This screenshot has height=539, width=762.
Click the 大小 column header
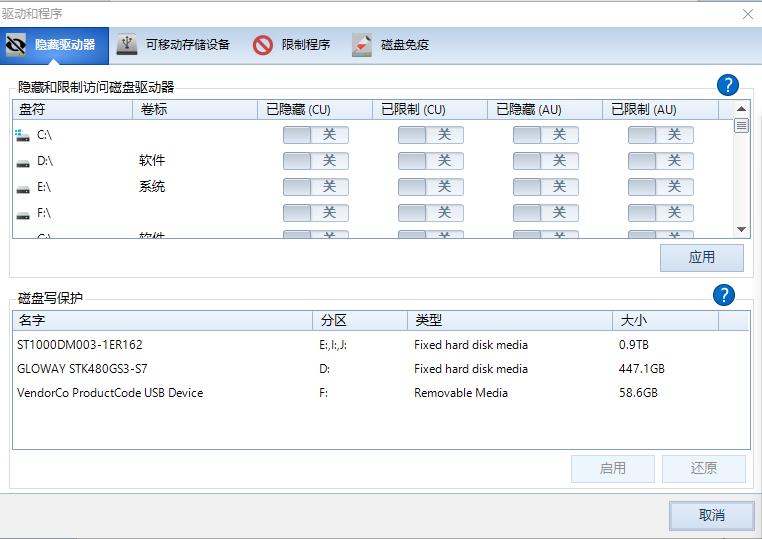666,321
